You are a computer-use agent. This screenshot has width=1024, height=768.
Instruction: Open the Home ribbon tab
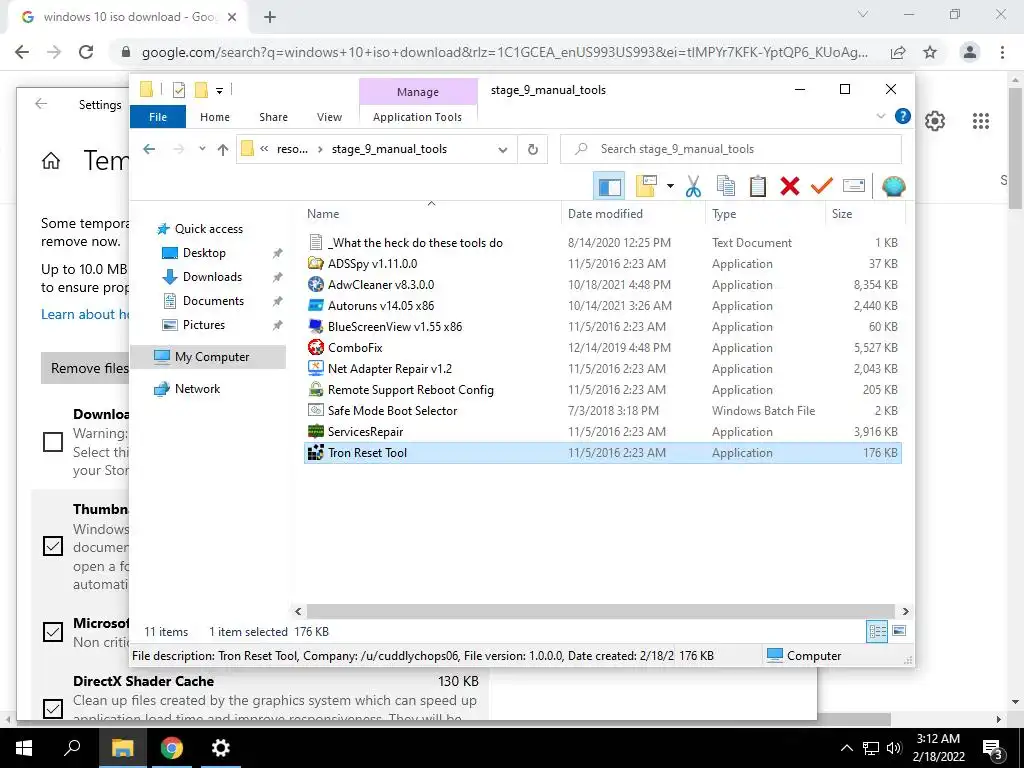point(215,117)
